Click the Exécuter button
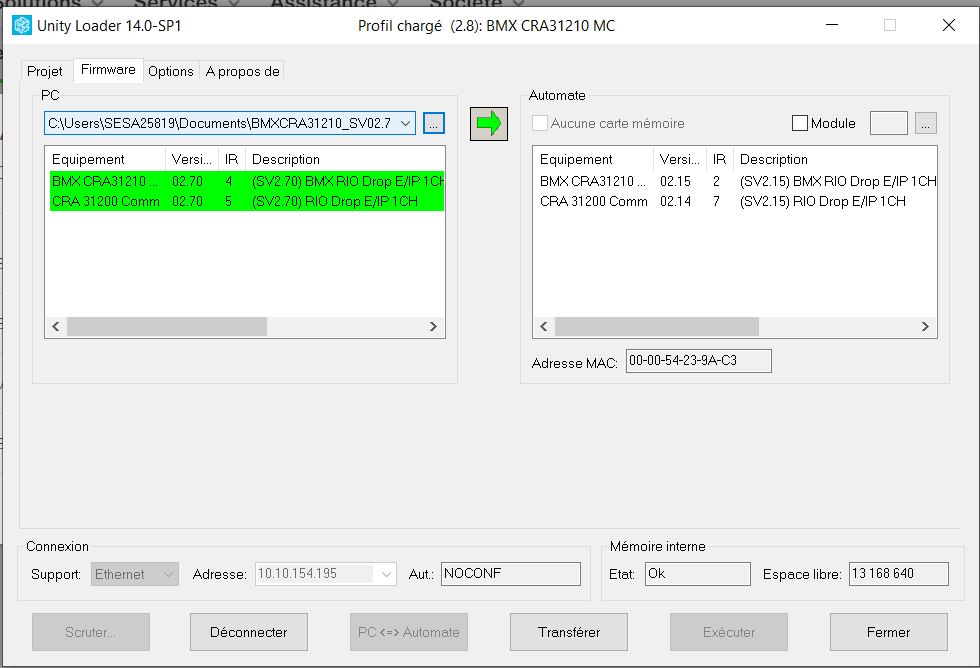The image size is (980, 668). tap(729, 632)
